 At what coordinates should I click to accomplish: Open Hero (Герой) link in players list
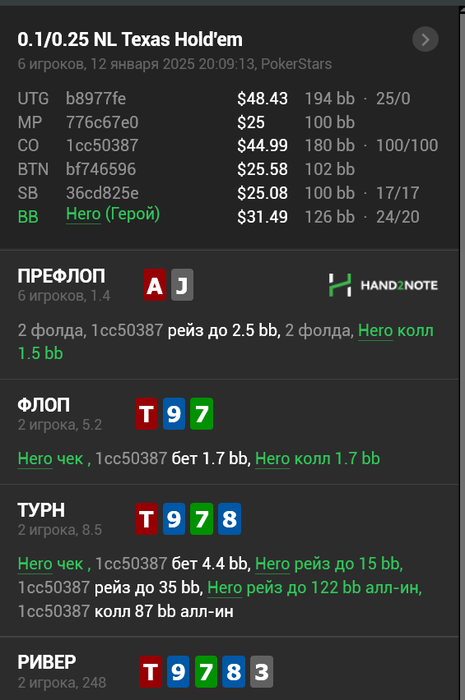[x=113, y=215]
